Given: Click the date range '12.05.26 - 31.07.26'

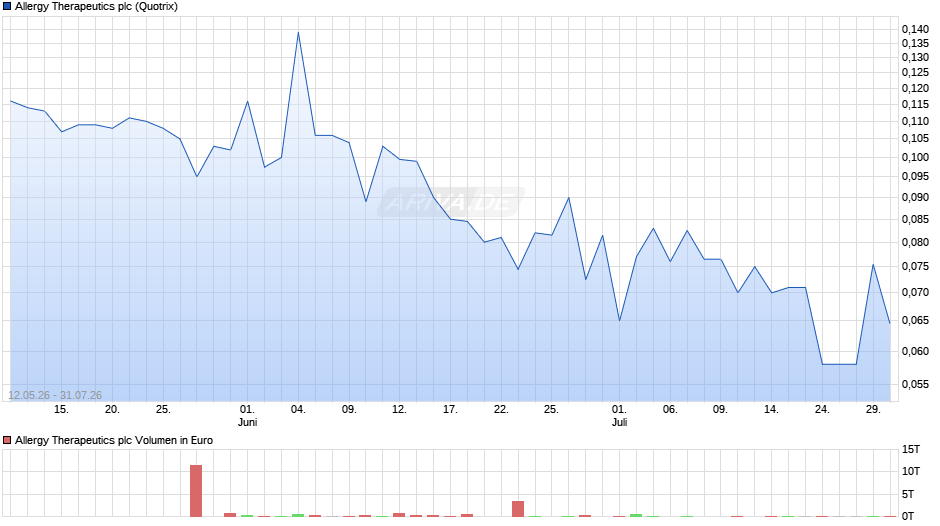Looking at the screenshot, I should [x=55, y=395].
